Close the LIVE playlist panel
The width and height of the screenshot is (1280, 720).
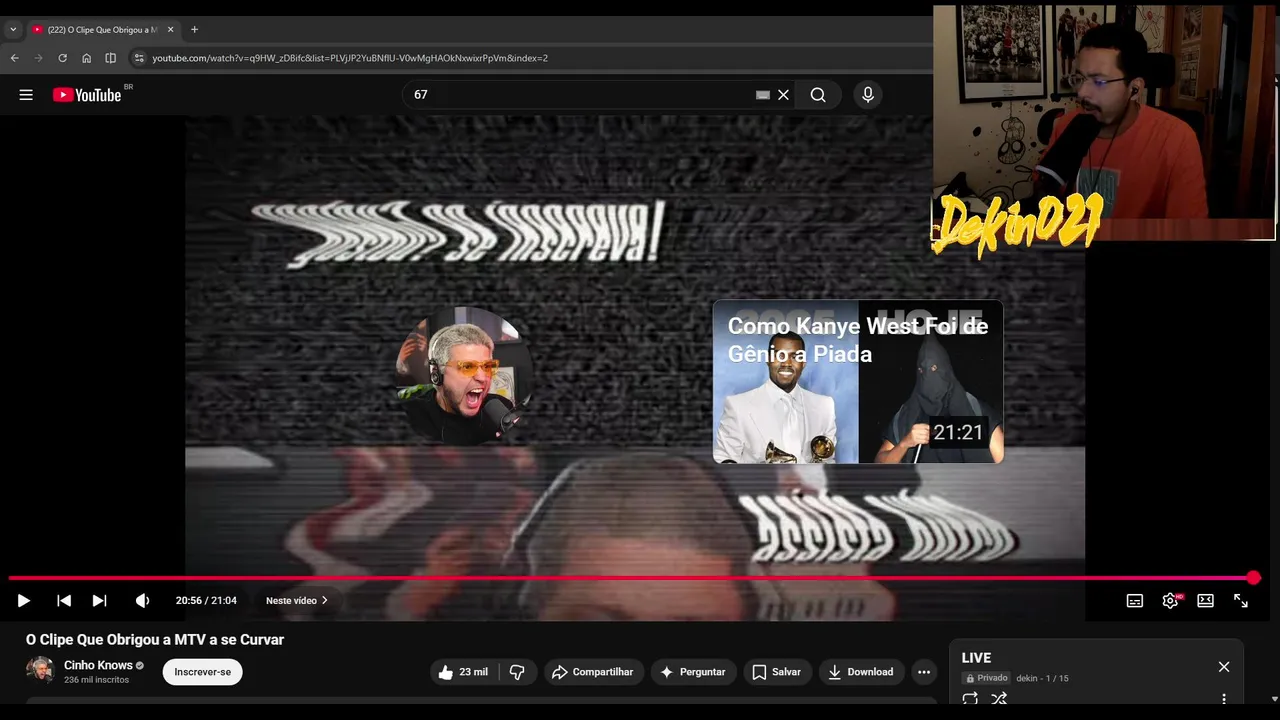[x=1224, y=667]
